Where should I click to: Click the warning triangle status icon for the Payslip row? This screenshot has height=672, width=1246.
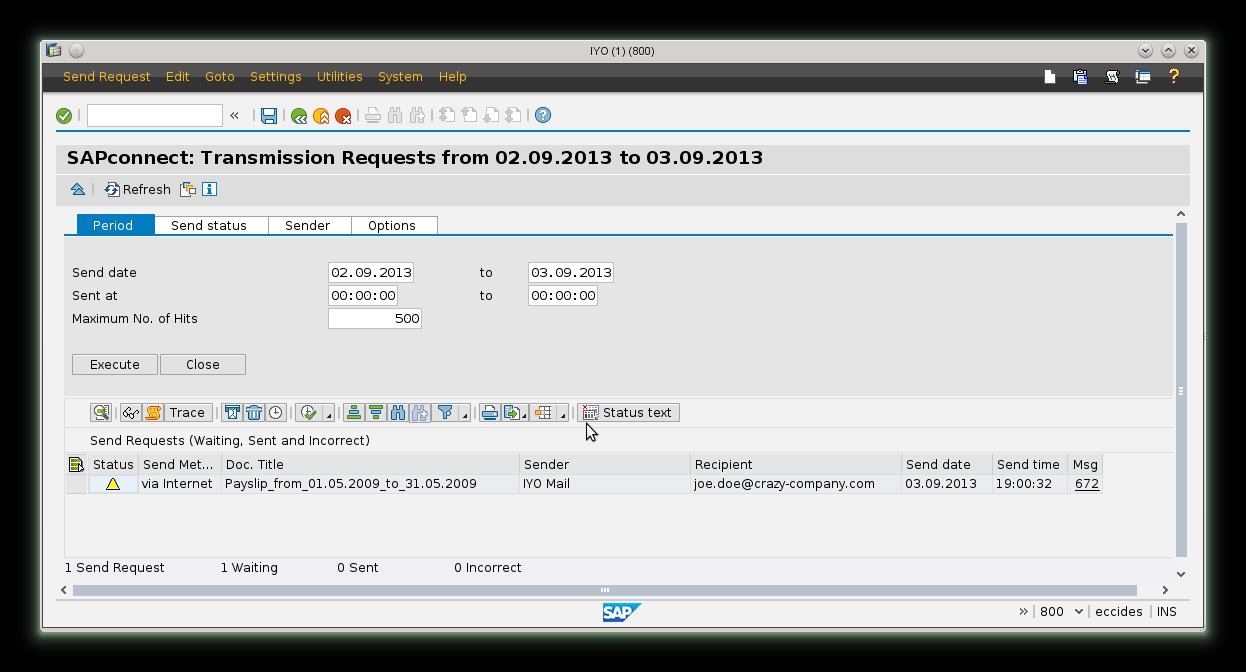coord(113,483)
